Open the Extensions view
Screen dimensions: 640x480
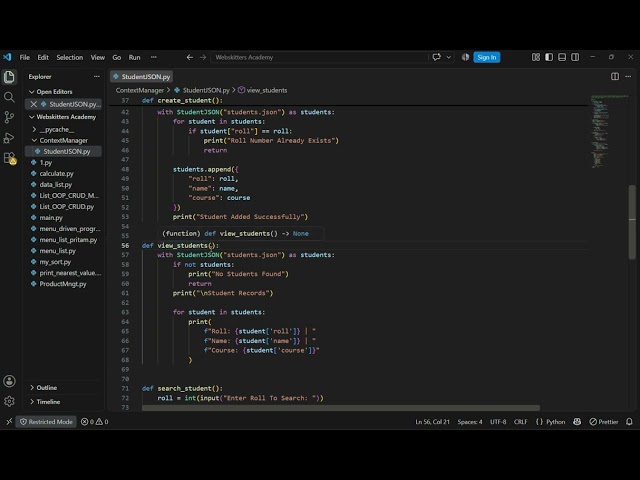(9, 158)
